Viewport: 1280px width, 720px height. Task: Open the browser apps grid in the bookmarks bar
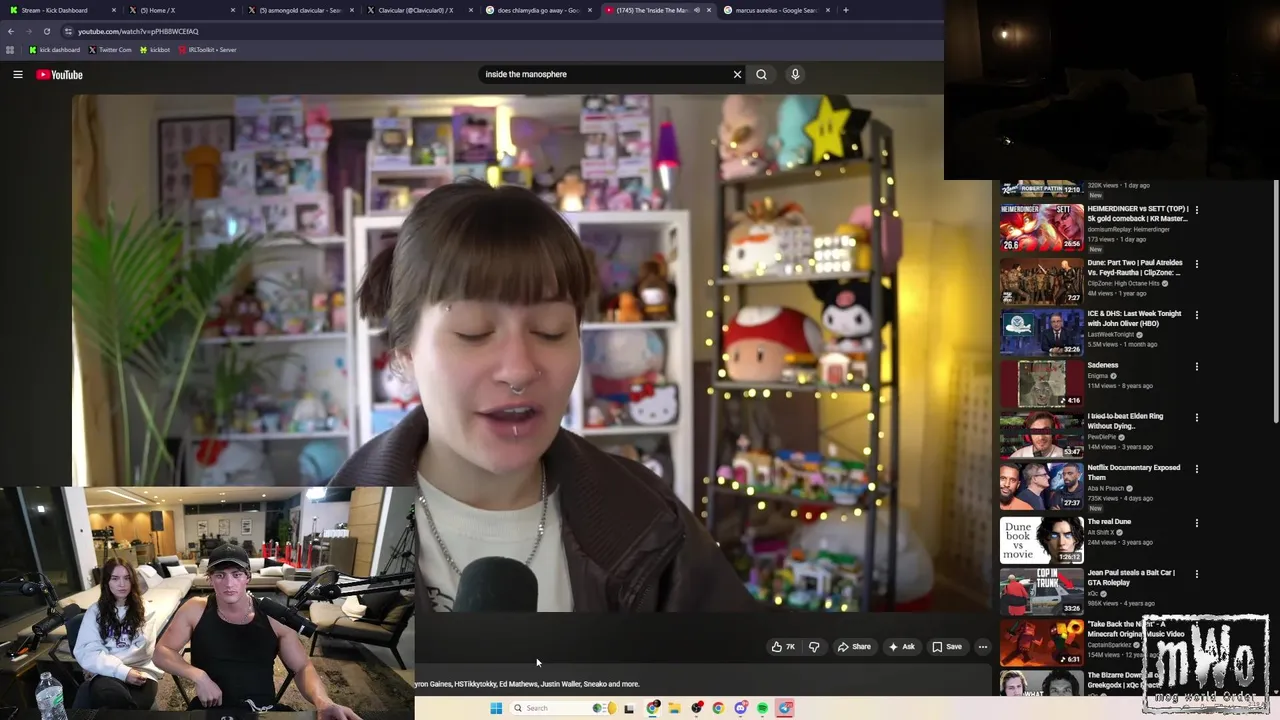click(x=10, y=49)
